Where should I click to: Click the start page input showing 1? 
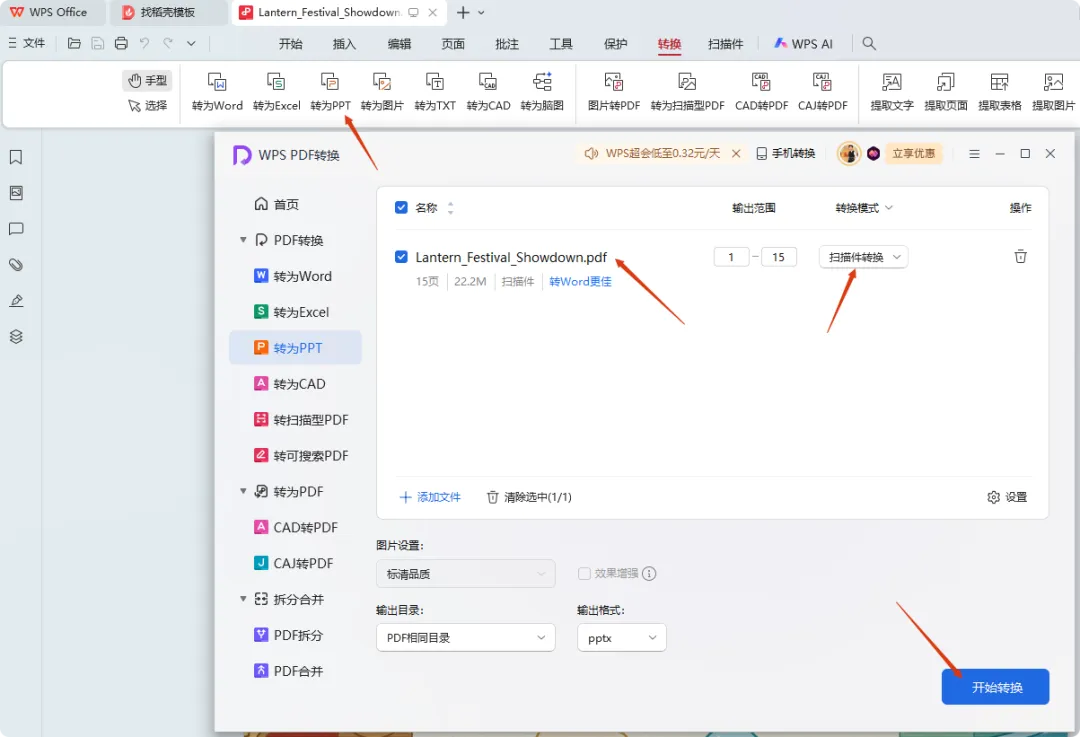coord(731,257)
